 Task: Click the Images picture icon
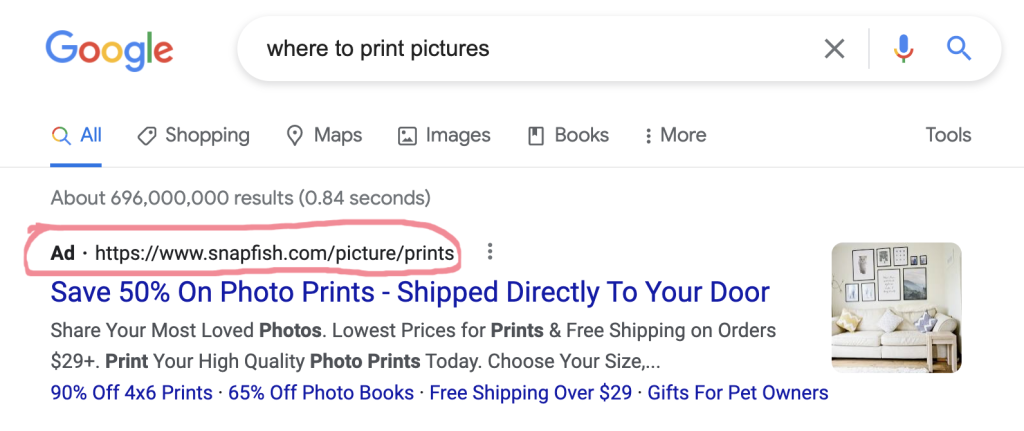click(406, 135)
